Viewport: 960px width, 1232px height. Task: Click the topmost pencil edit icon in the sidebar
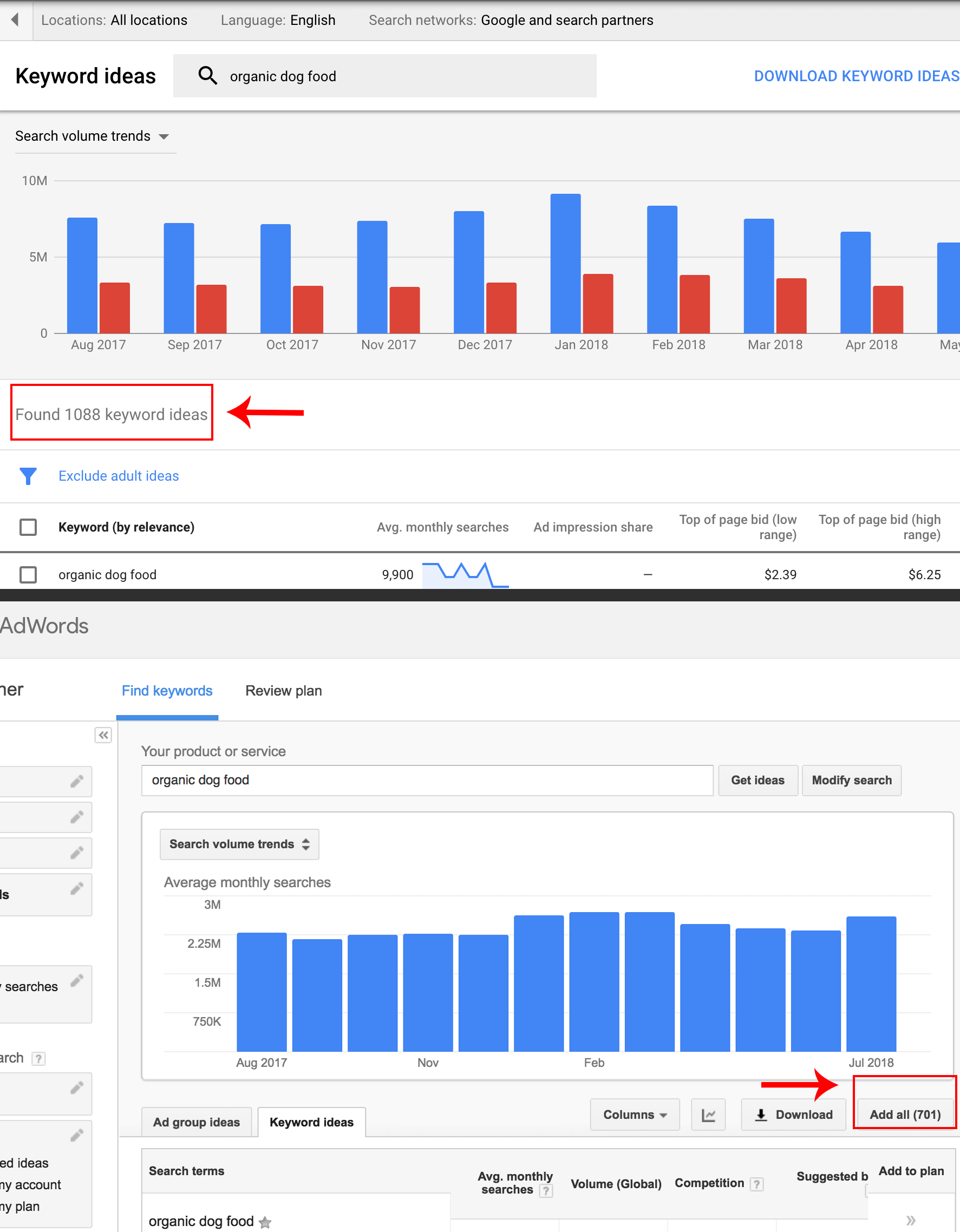tap(77, 781)
